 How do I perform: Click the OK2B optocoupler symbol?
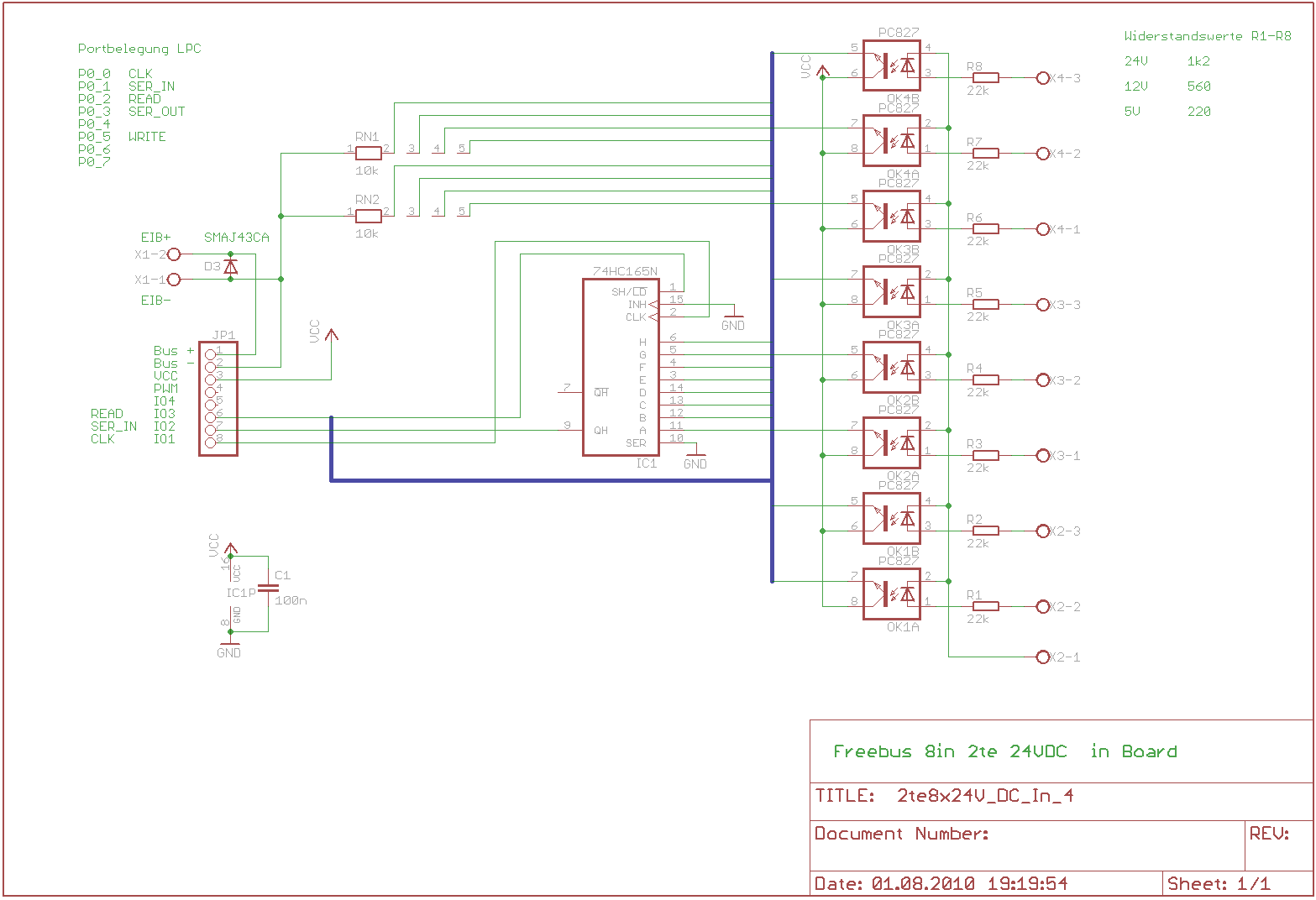point(891,368)
